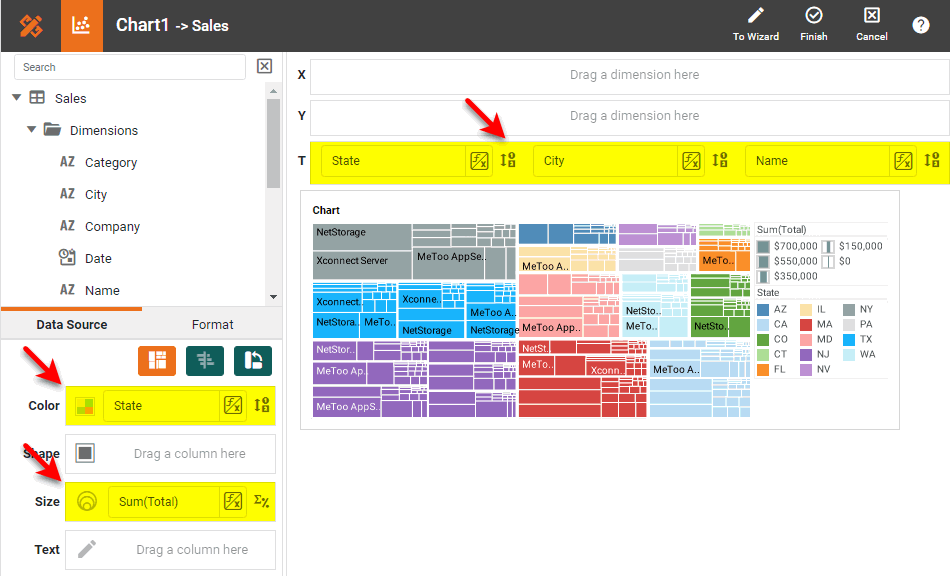Click the swap axes icon button
This screenshot has height=576, width=950.
[253, 361]
